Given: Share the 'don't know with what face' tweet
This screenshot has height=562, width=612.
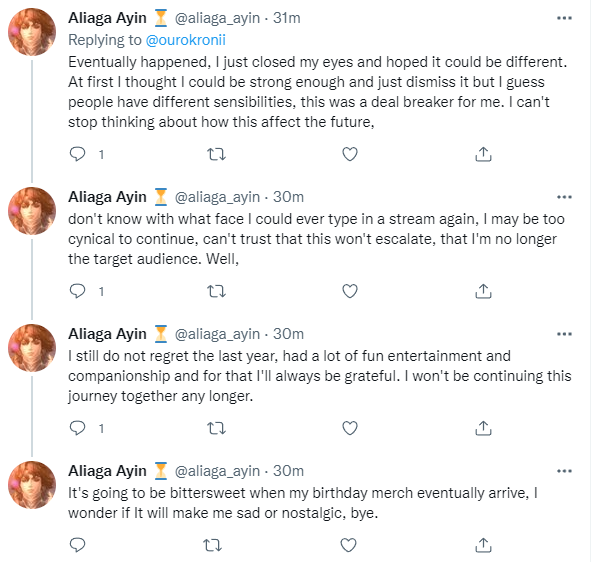Looking at the screenshot, I should click(483, 291).
